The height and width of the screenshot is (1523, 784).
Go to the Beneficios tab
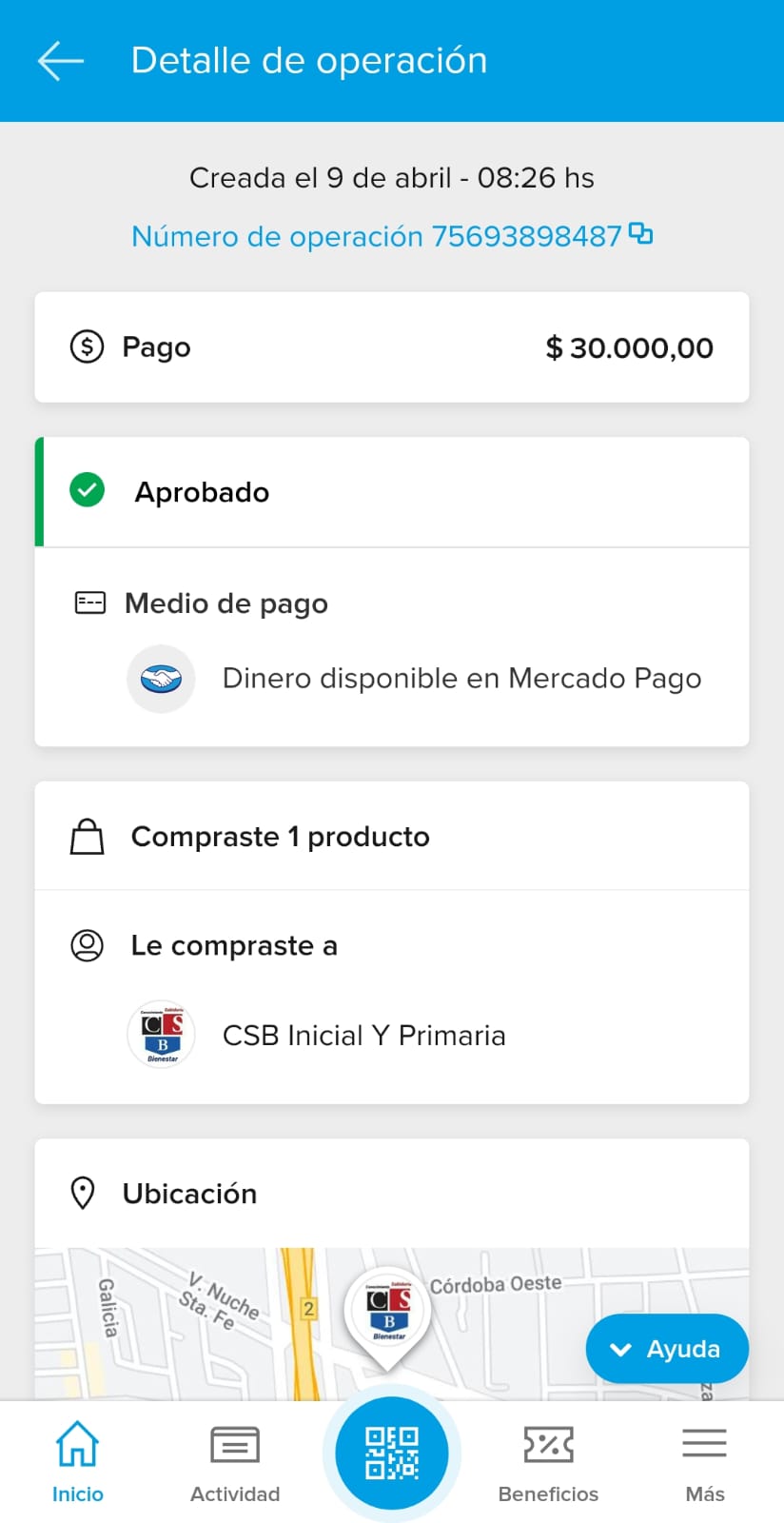pos(548,1462)
